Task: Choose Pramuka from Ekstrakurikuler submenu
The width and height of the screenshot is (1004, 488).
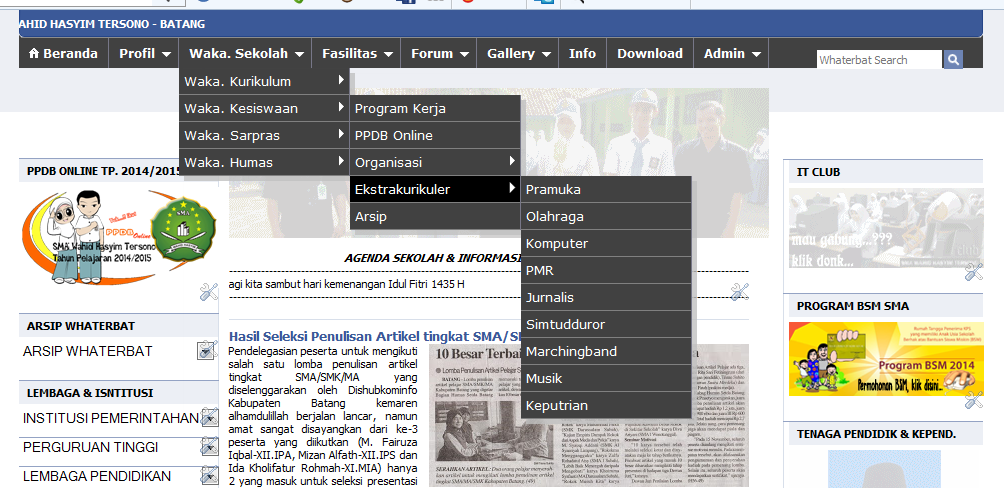Action: [606, 190]
